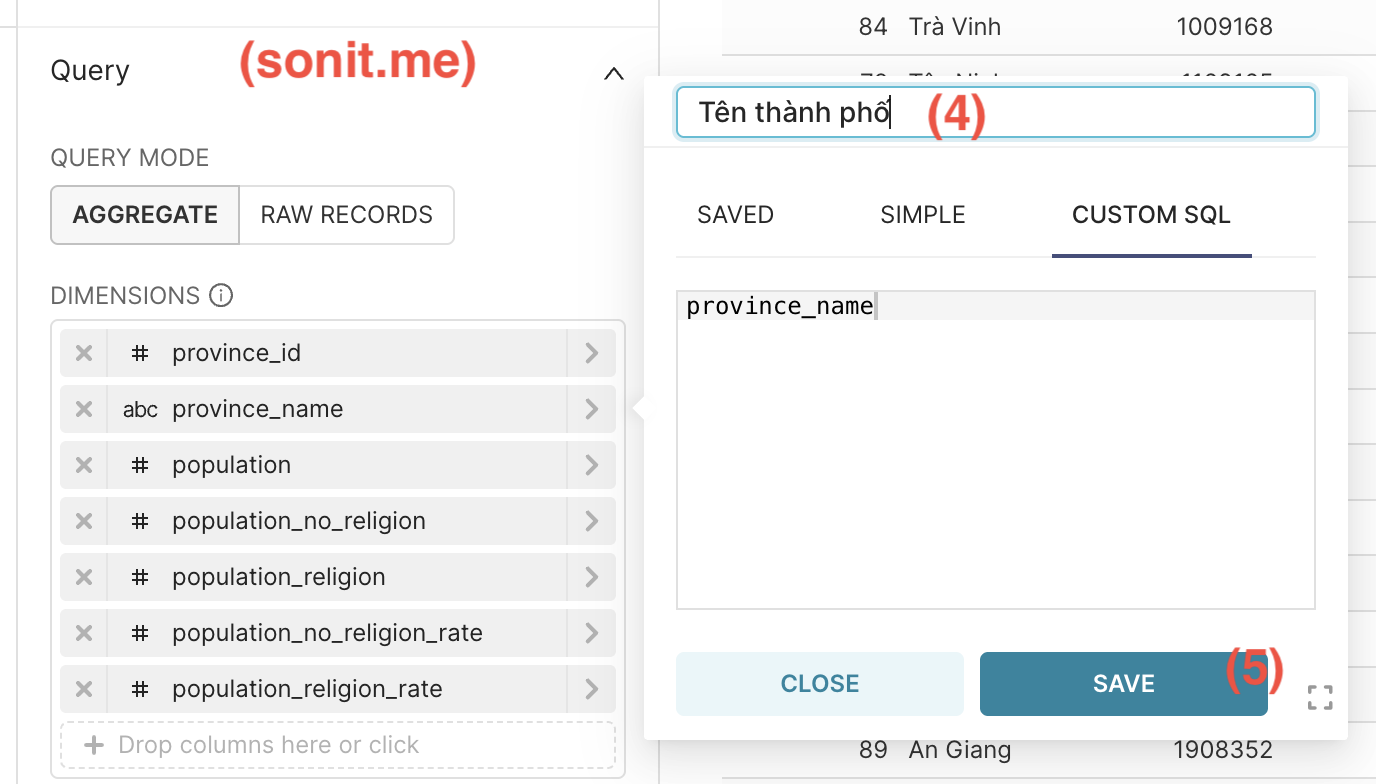This screenshot has height=784, width=1376.
Task: Close the dimension editor popover
Action: pos(819,683)
